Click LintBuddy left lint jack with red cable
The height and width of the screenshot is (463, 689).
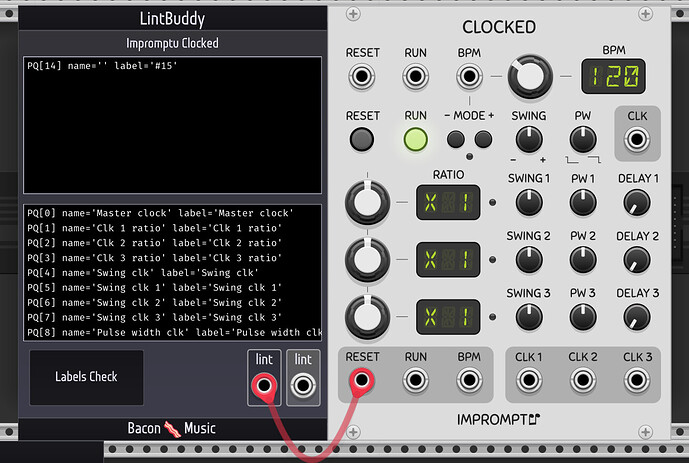click(264, 386)
